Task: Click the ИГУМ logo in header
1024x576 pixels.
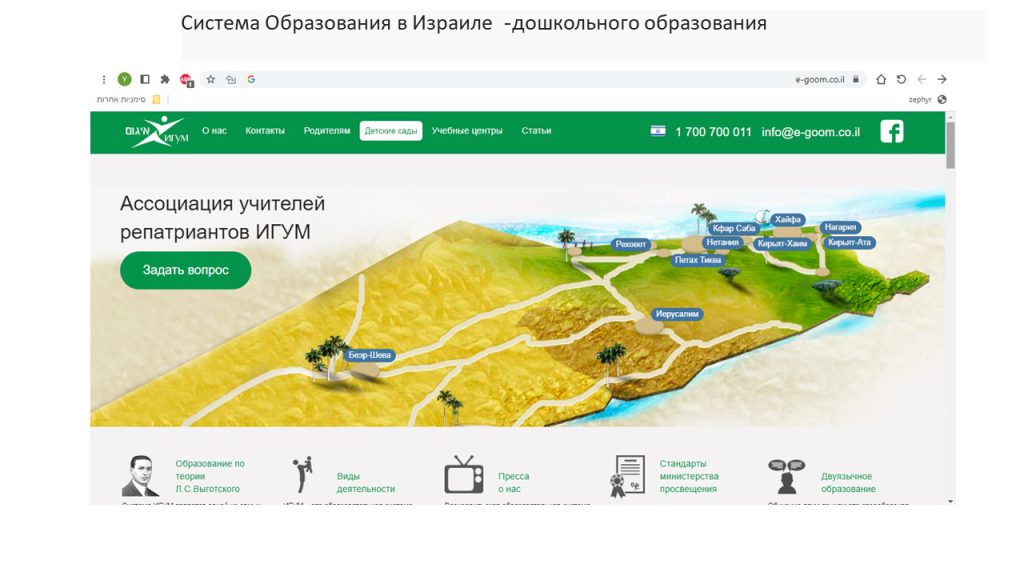Action: 157,132
